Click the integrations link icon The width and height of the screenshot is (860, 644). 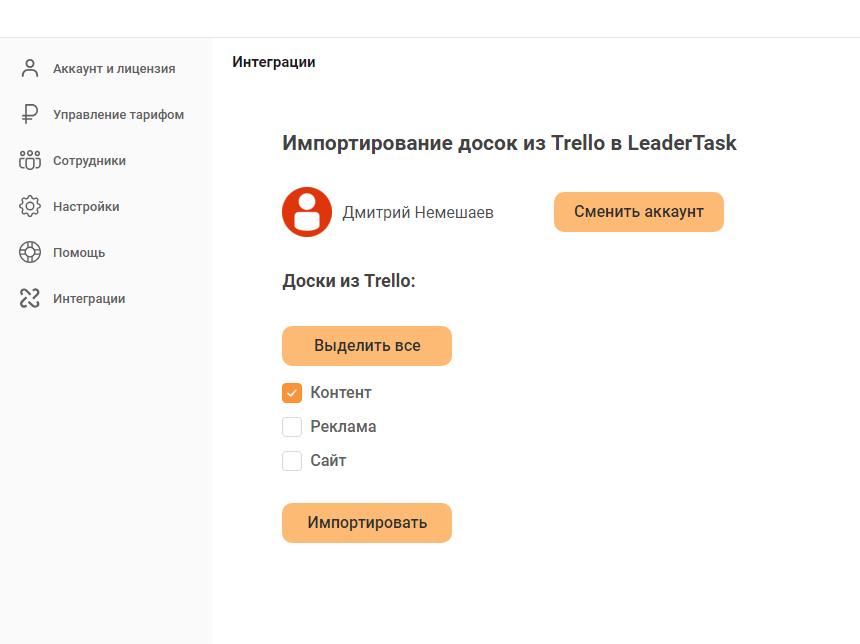point(30,298)
